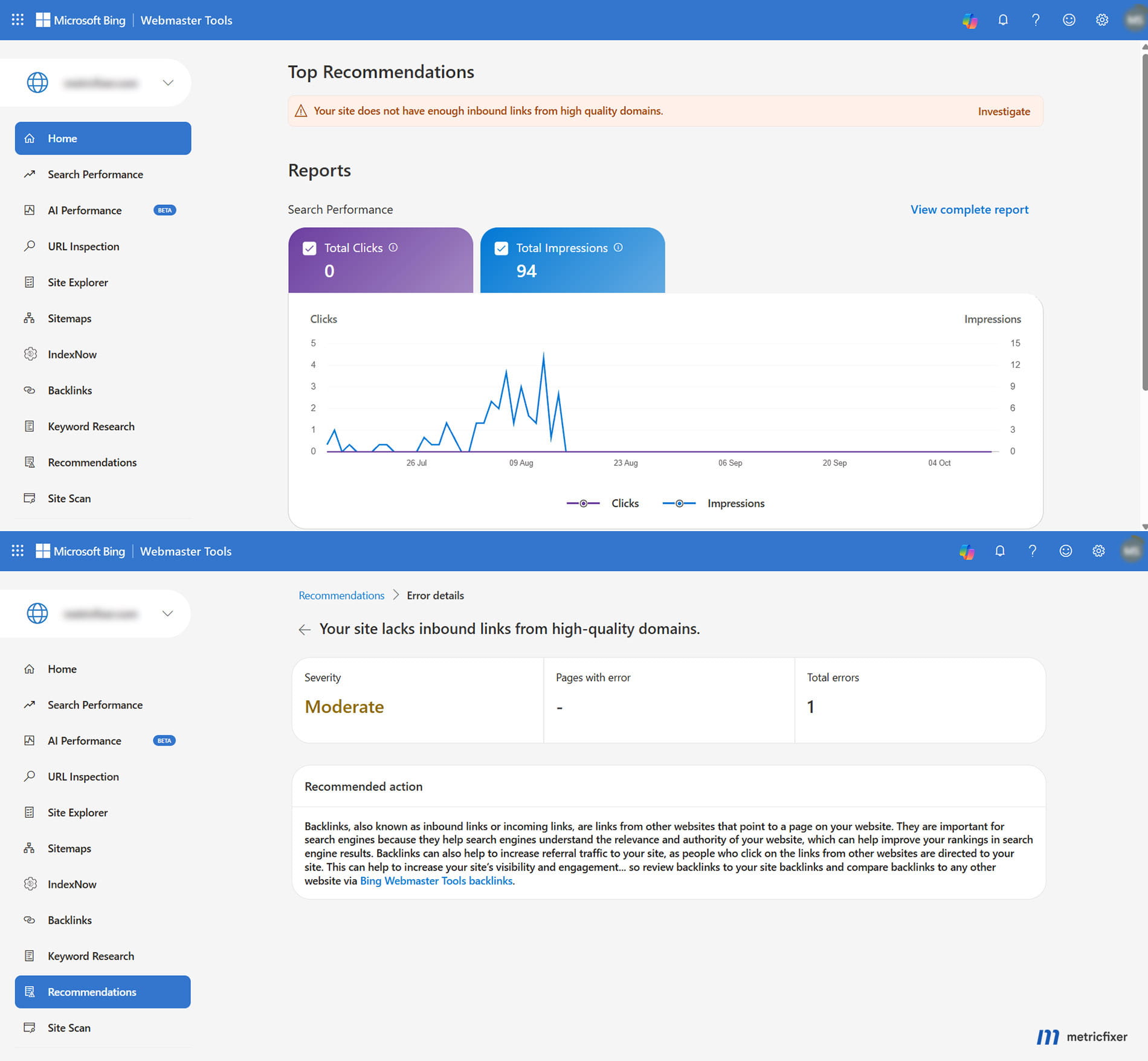
Task: Open Site Explorer in the Error details sidebar
Action: tap(103, 812)
